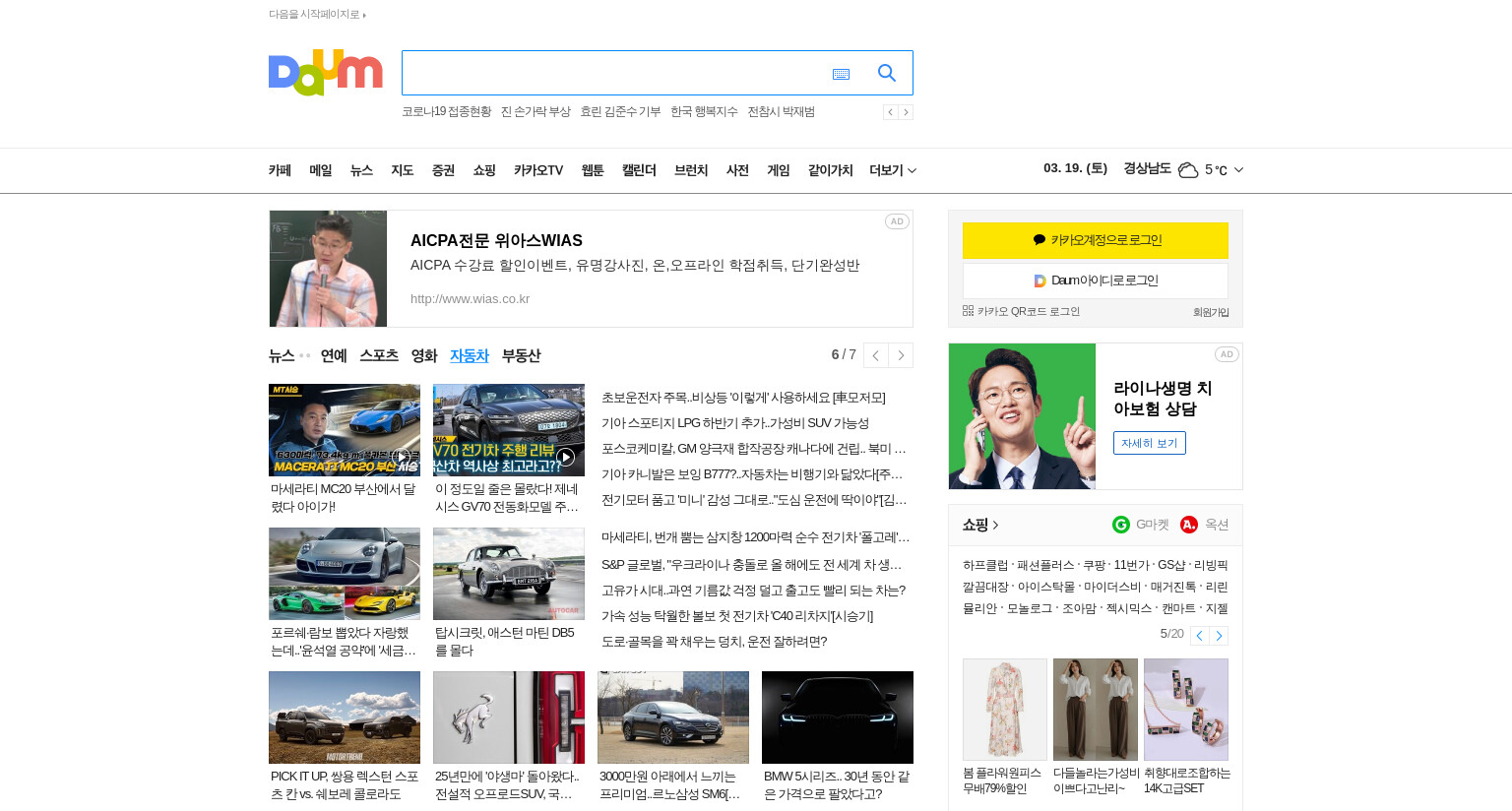Go to previous shopping items page
Image resolution: width=1512 pixels, height=811 pixels.
pyautogui.click(x=1199, y=636)
